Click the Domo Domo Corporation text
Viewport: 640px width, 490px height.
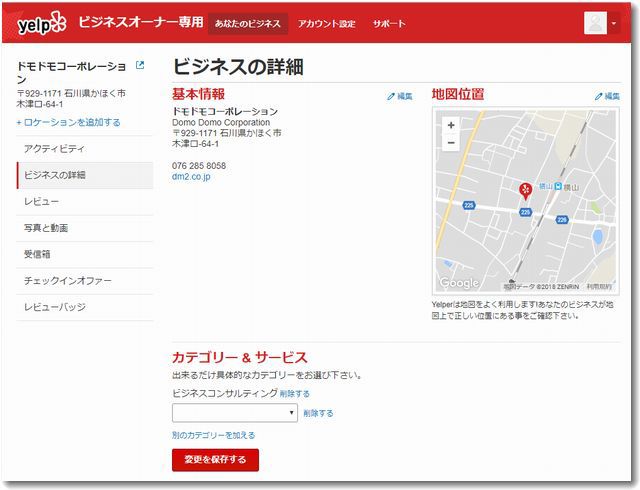(221, 122)
